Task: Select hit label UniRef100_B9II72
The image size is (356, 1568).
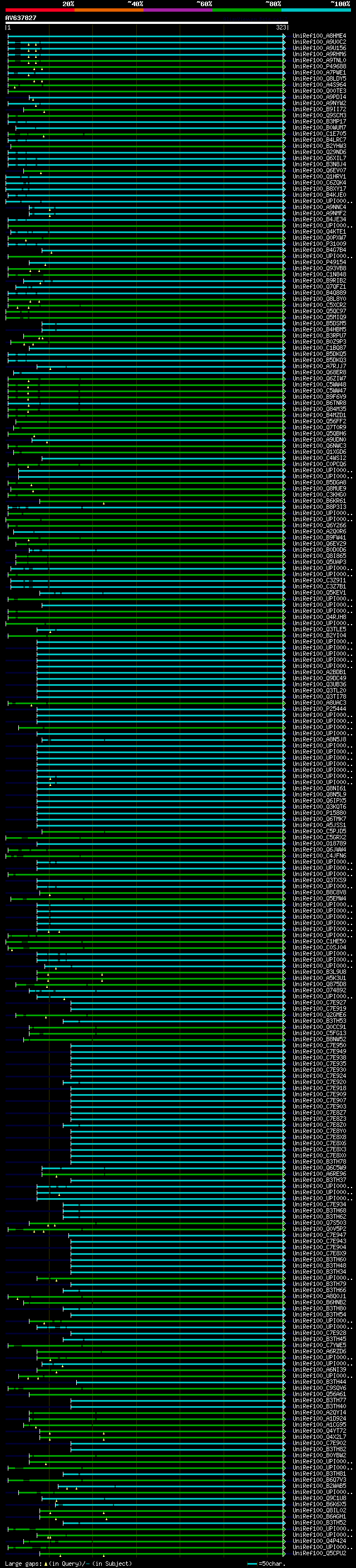Action: click(x=319, y=109)
